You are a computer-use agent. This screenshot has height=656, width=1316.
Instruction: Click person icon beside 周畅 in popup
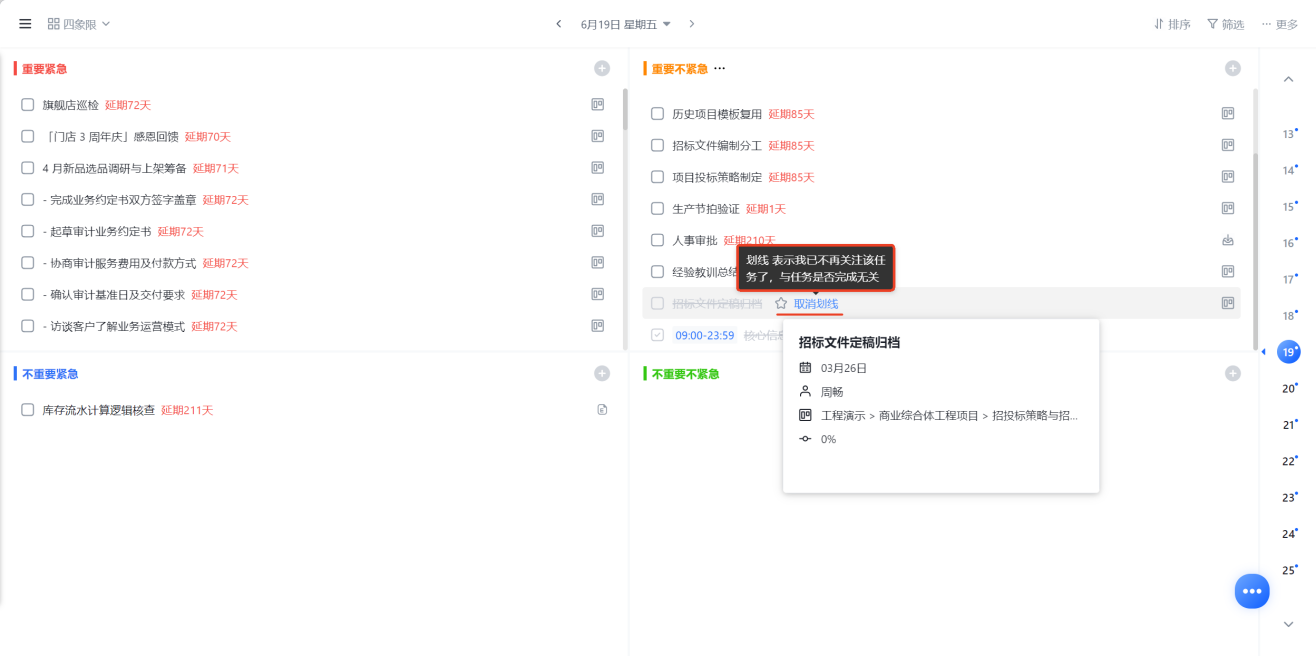point(805,391)
